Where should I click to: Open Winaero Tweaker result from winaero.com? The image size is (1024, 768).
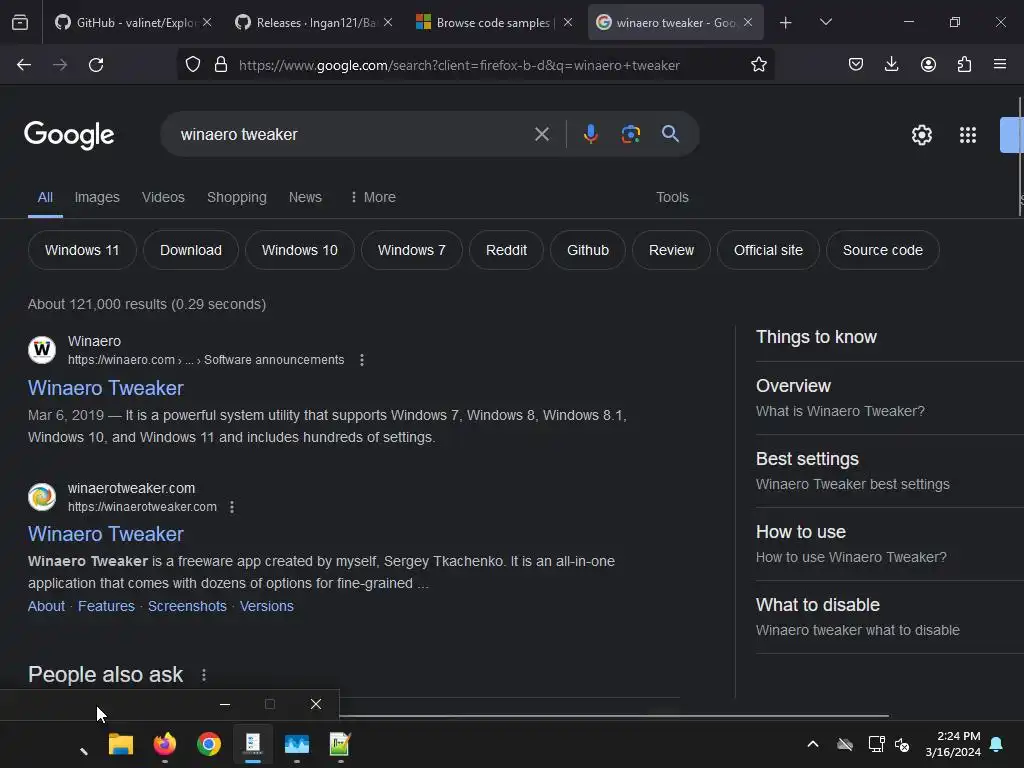tap(106, 388)
